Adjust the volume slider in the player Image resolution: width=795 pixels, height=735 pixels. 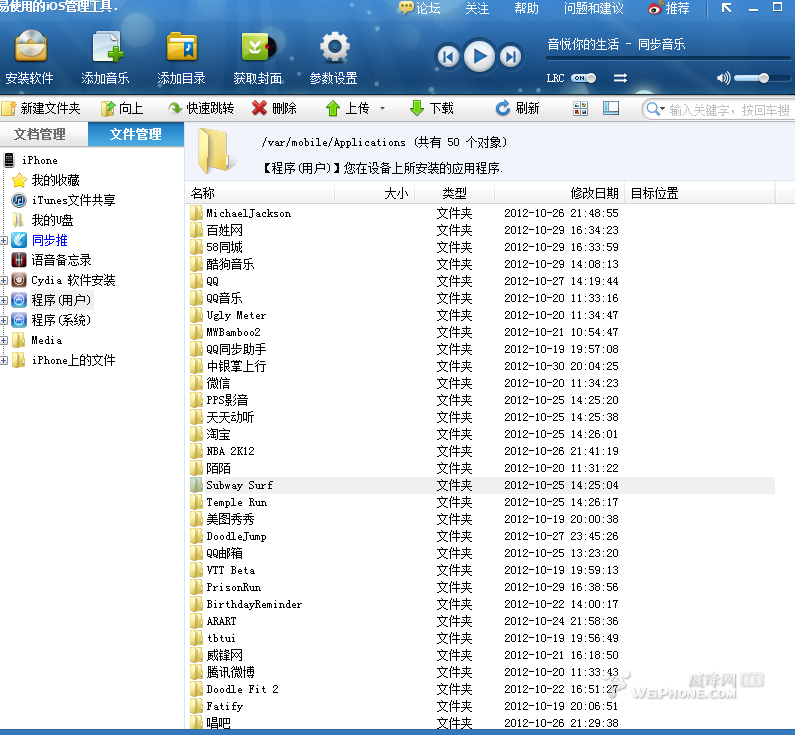click(x=762, y=78)
